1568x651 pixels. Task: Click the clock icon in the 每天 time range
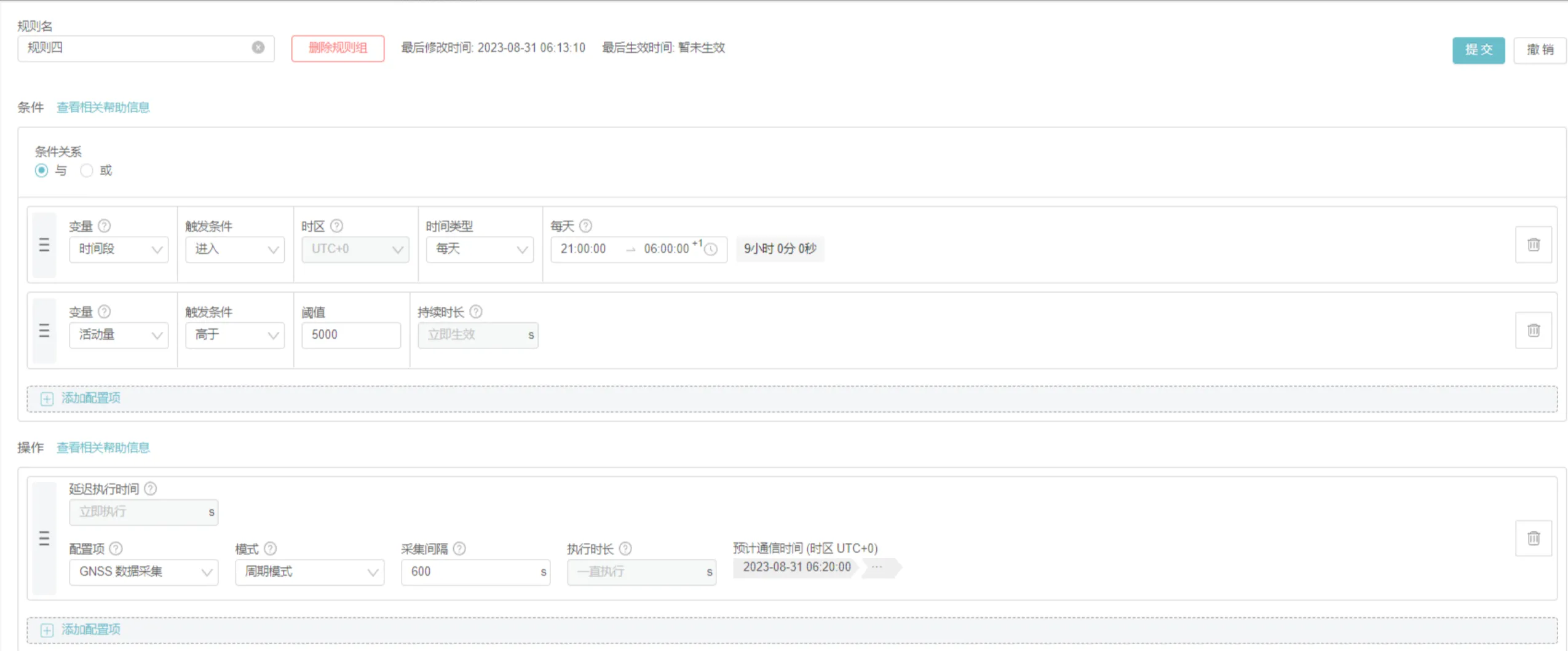[x=711, y=250]
